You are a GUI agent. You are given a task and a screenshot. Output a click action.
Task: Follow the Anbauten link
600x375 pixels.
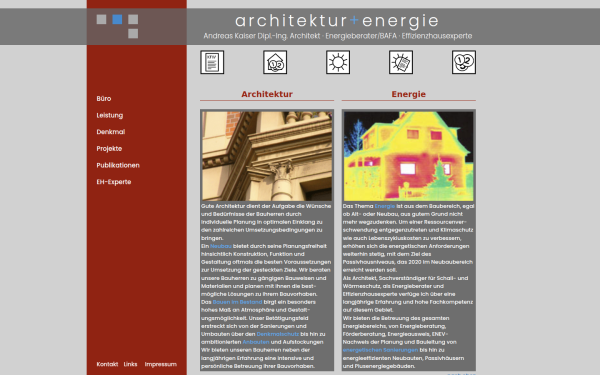(x=256, y=342)
